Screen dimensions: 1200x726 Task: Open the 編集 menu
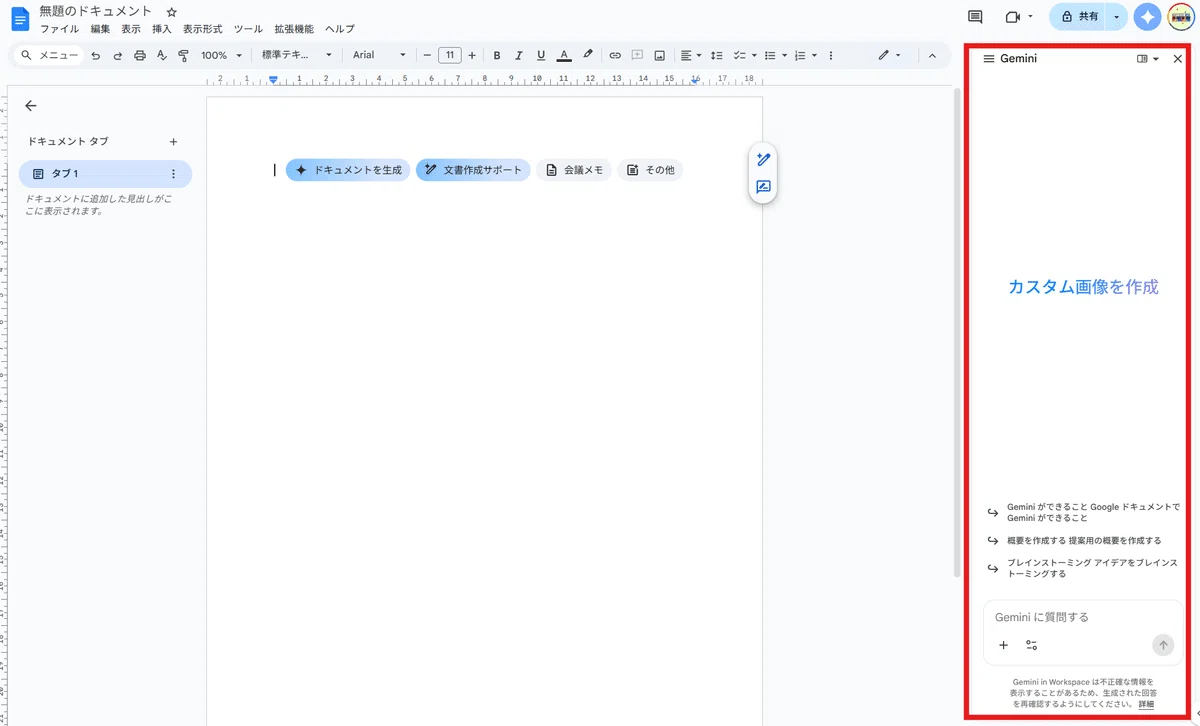point(100,29)
